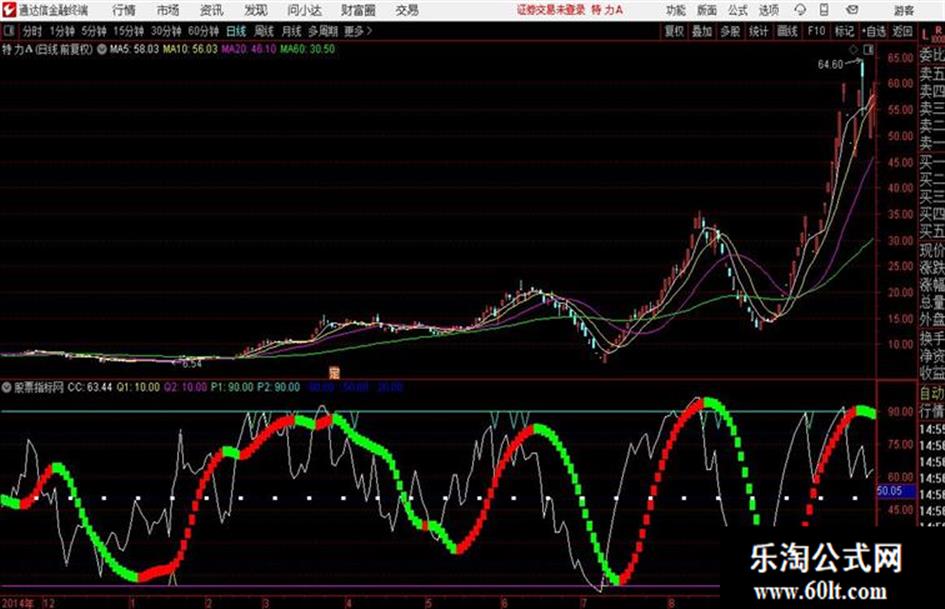
Task: Open the 资讯 menu
Action: [211, 10]
